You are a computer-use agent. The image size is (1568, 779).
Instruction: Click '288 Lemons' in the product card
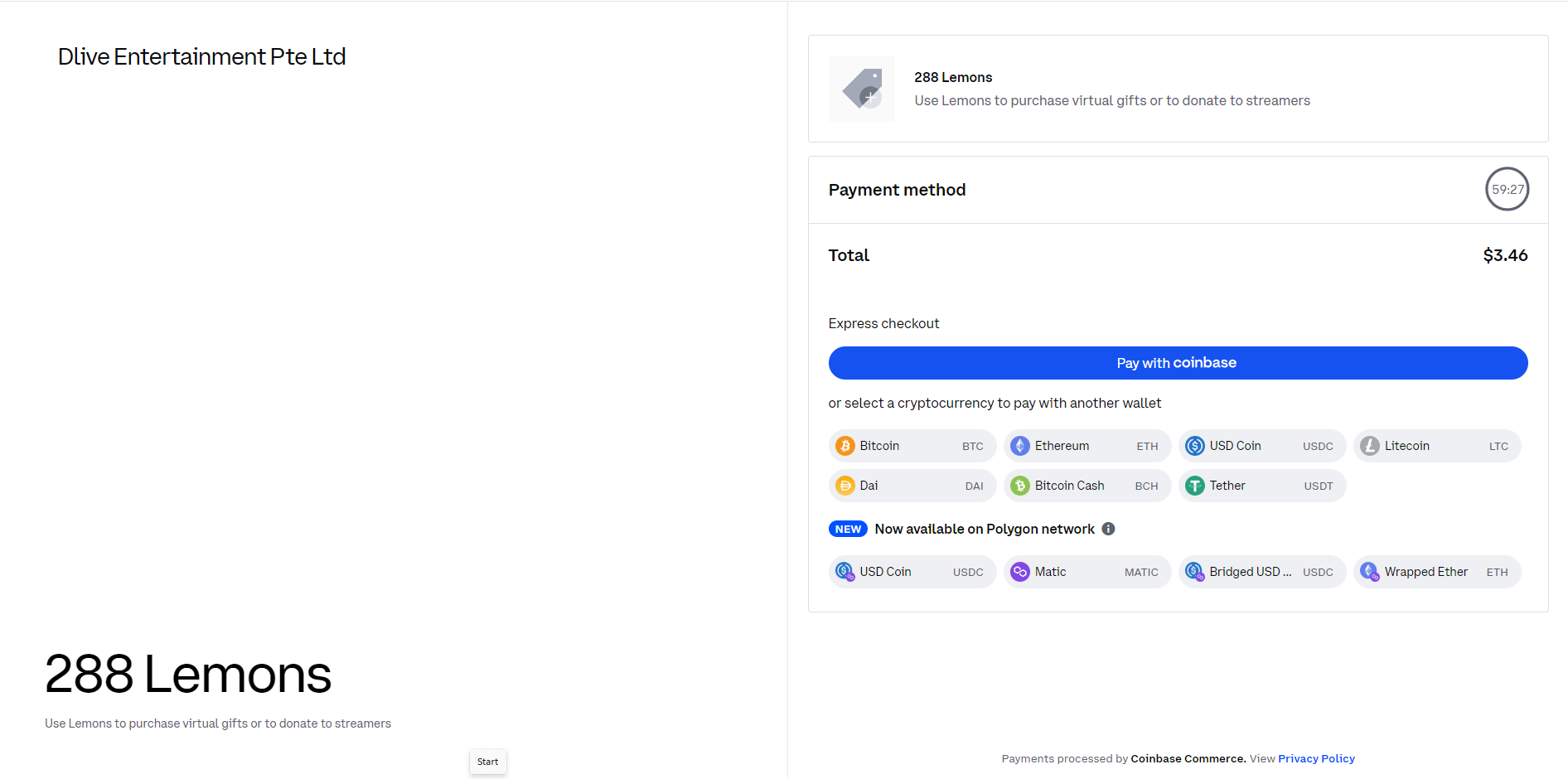(x=953, y=77)
